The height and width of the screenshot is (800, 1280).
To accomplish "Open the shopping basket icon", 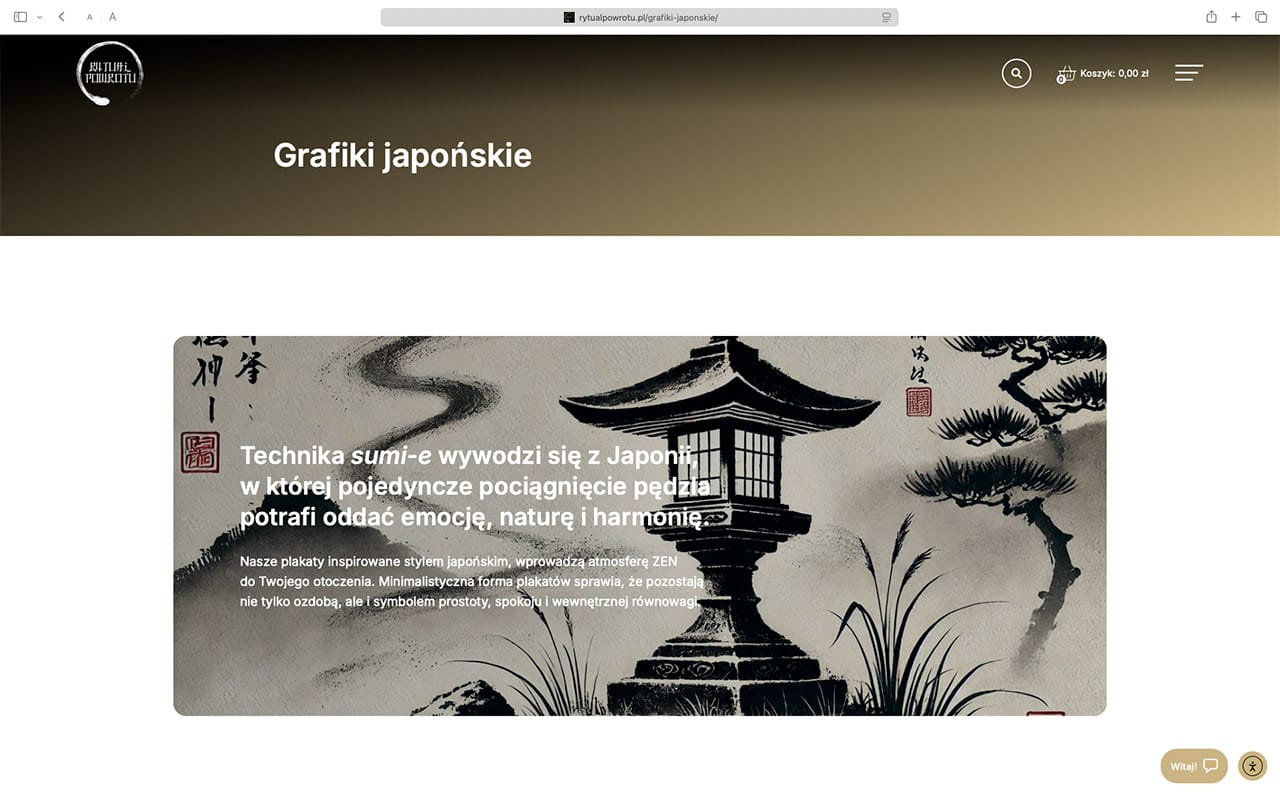I will pos(1066,74).
